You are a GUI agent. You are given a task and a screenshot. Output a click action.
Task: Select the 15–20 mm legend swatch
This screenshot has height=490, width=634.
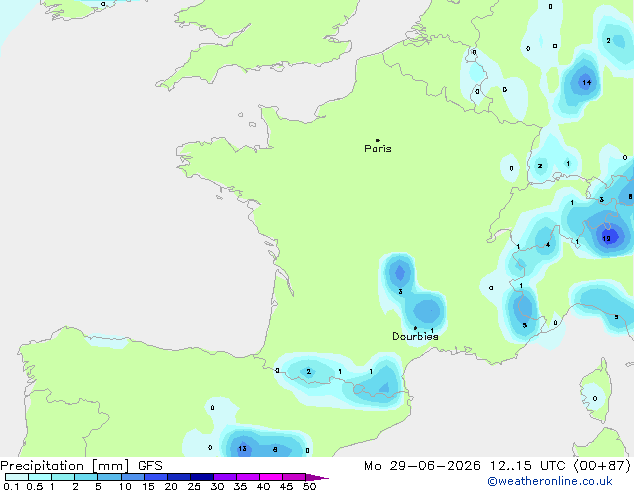pos(155,477)
